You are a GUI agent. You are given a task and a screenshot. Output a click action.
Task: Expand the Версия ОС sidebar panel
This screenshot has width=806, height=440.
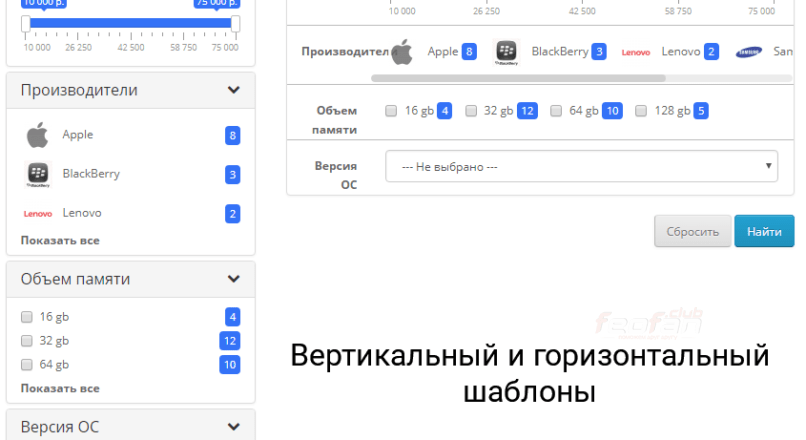[233, 427]
